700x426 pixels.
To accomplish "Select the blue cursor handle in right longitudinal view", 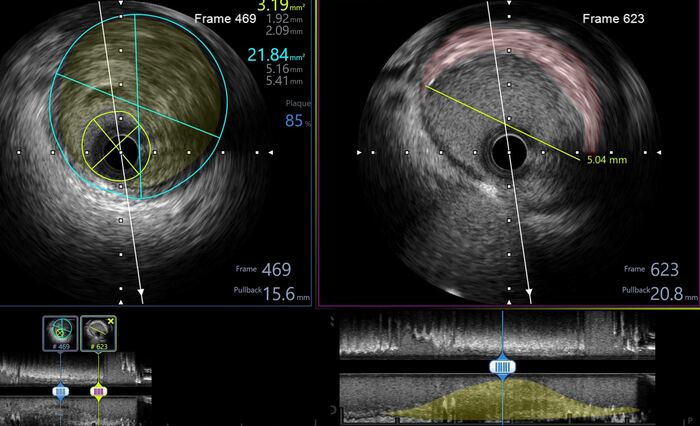I will click(x=502, y=367).
